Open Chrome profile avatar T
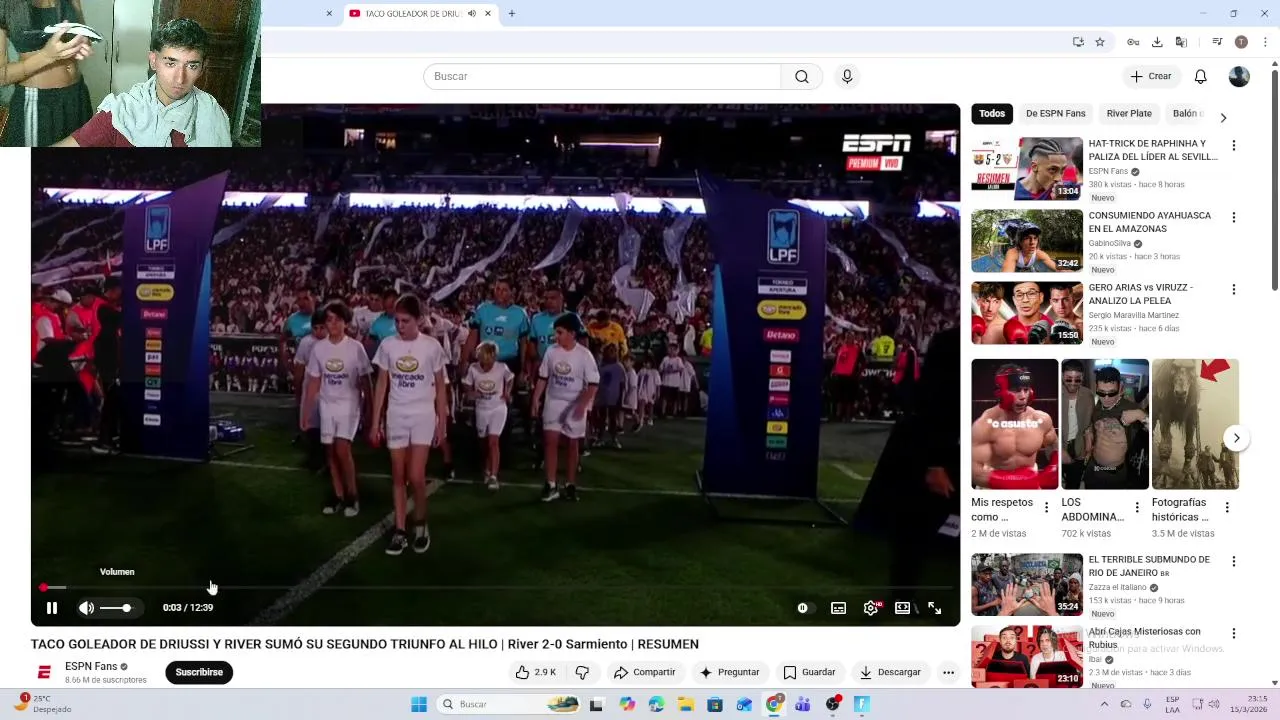 (x=1241, y=42)
